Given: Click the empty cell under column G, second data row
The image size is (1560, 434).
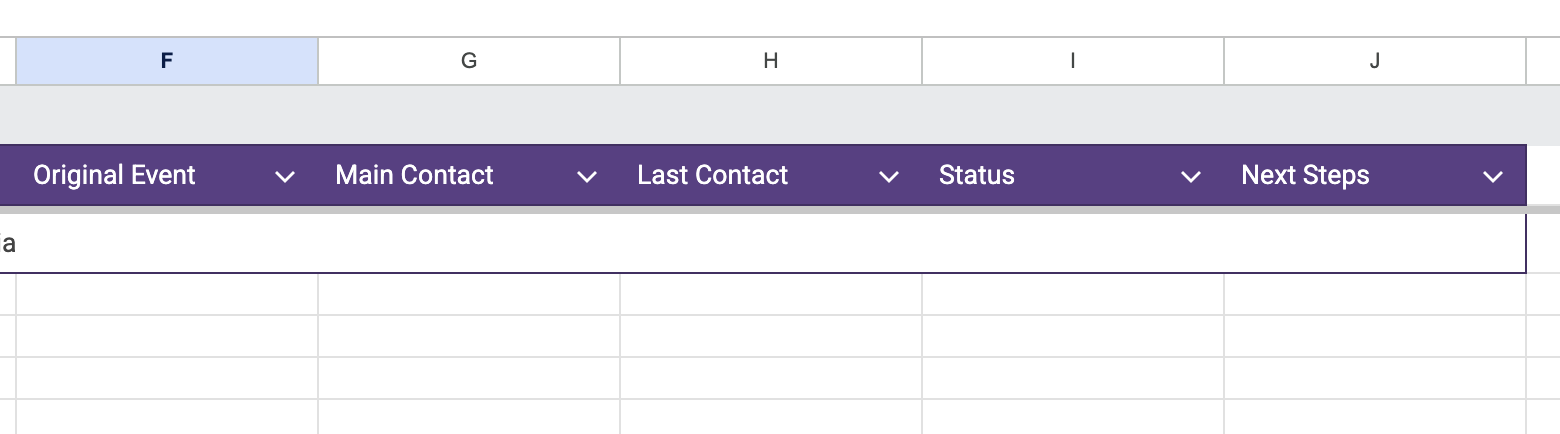Looking at the screenshot, I should pos(469,294).
